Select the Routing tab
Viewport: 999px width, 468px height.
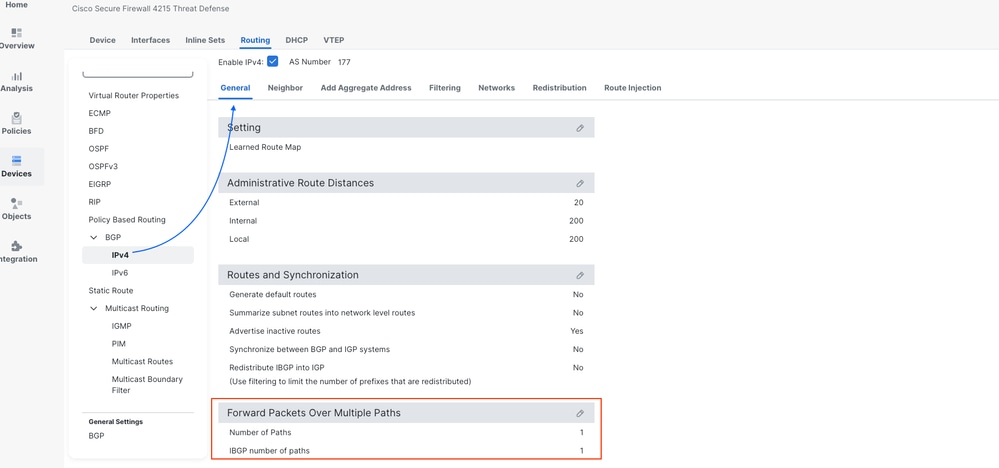tap(255, 40)
